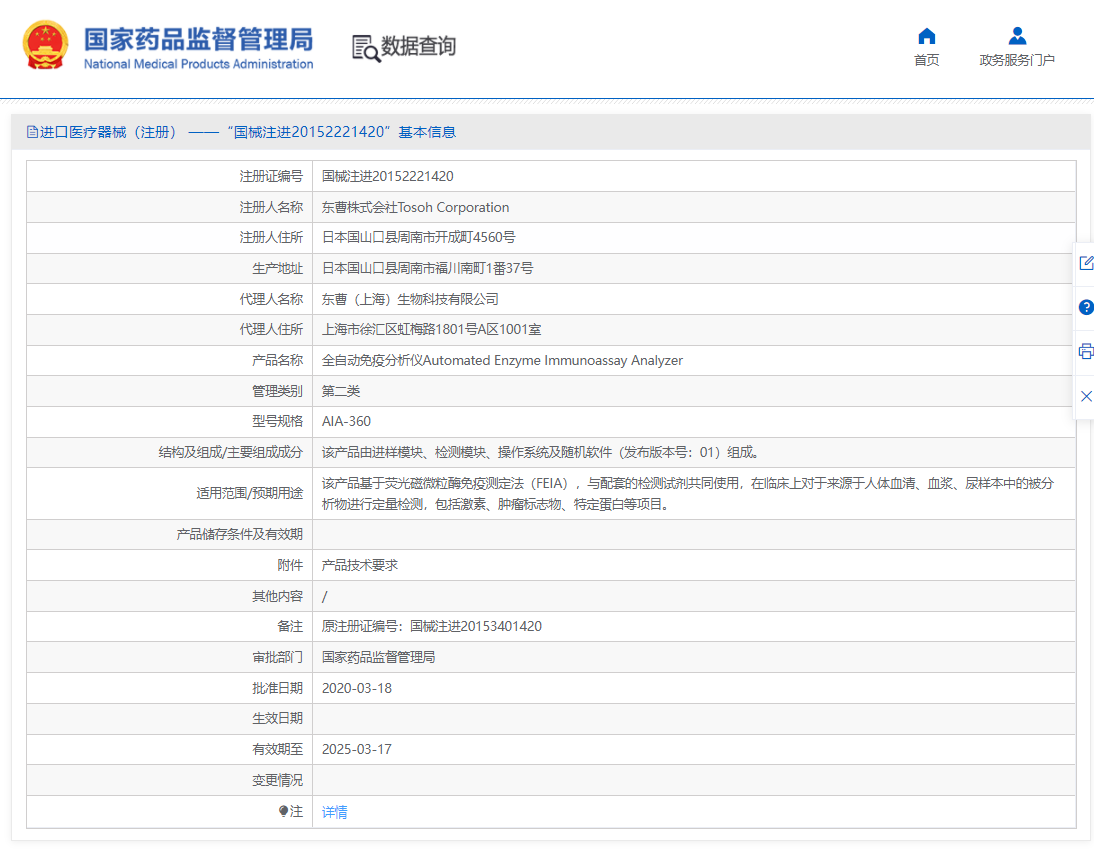Go to 首页 home icon
Screen dimensions: 1094x852
coord(927,36)
